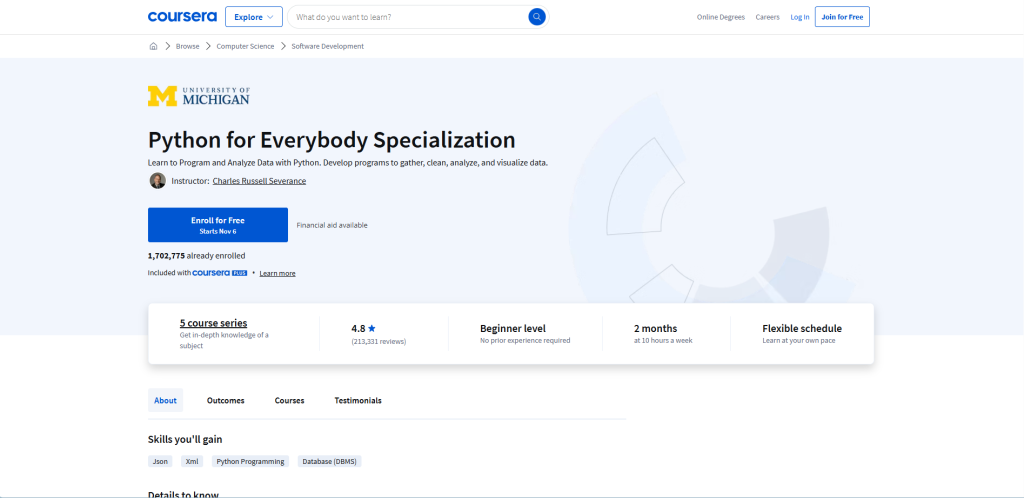Click the Log In link

pos(800,18)
